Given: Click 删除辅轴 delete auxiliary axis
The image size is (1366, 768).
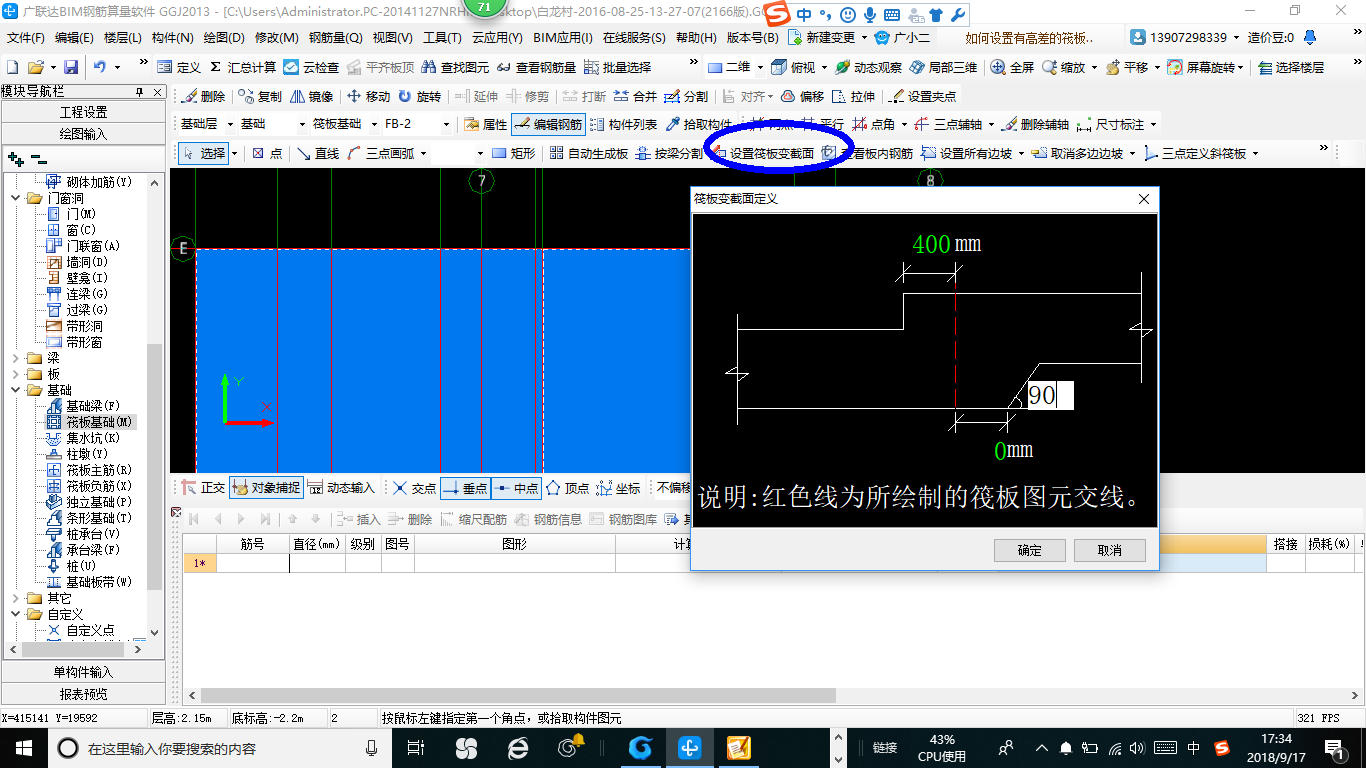Looking at the screenshot, I should 1035,125.
